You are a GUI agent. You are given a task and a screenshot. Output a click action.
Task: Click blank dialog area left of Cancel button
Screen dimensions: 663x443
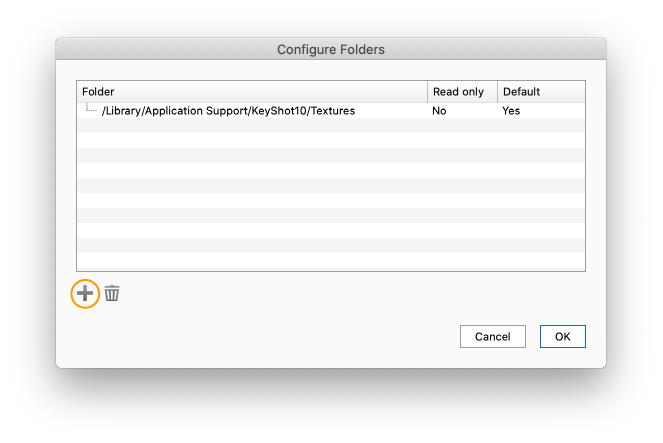300,337
